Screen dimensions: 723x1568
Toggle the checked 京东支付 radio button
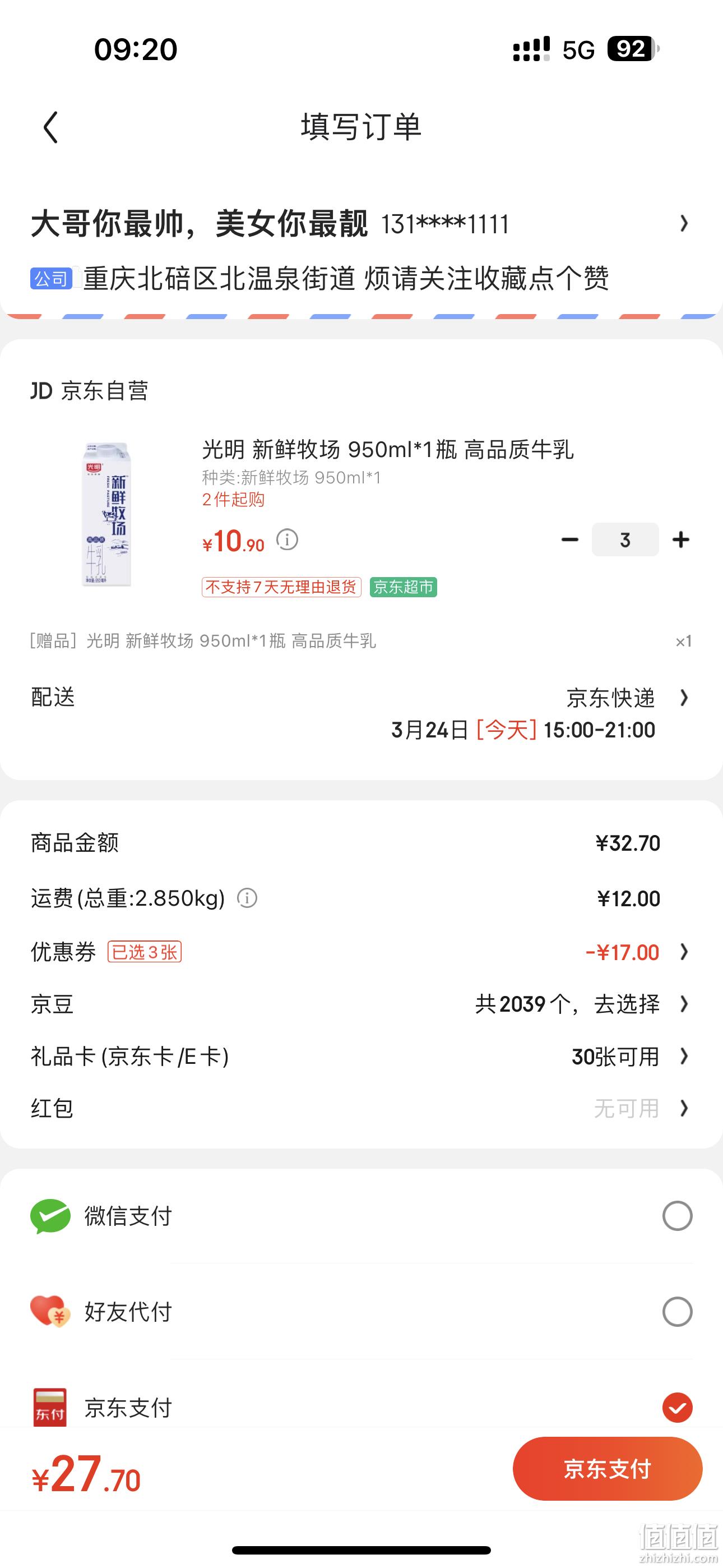tap(678, 1407)
